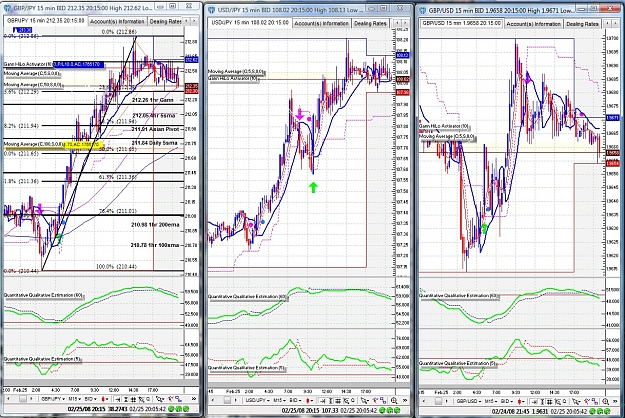
Task: Click shift-chart-to-end icon in GBP/USD toolbar
Action: 534,400
